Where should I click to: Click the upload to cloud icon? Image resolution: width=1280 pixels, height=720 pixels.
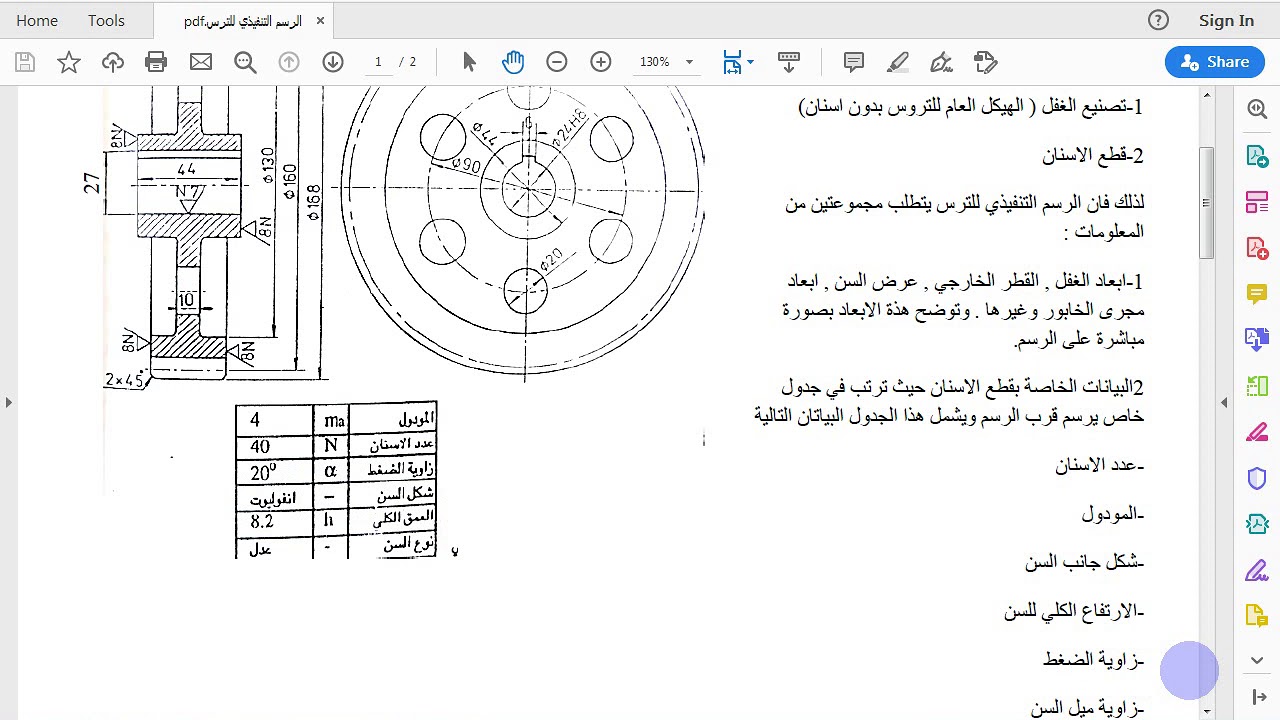point(113,62)
